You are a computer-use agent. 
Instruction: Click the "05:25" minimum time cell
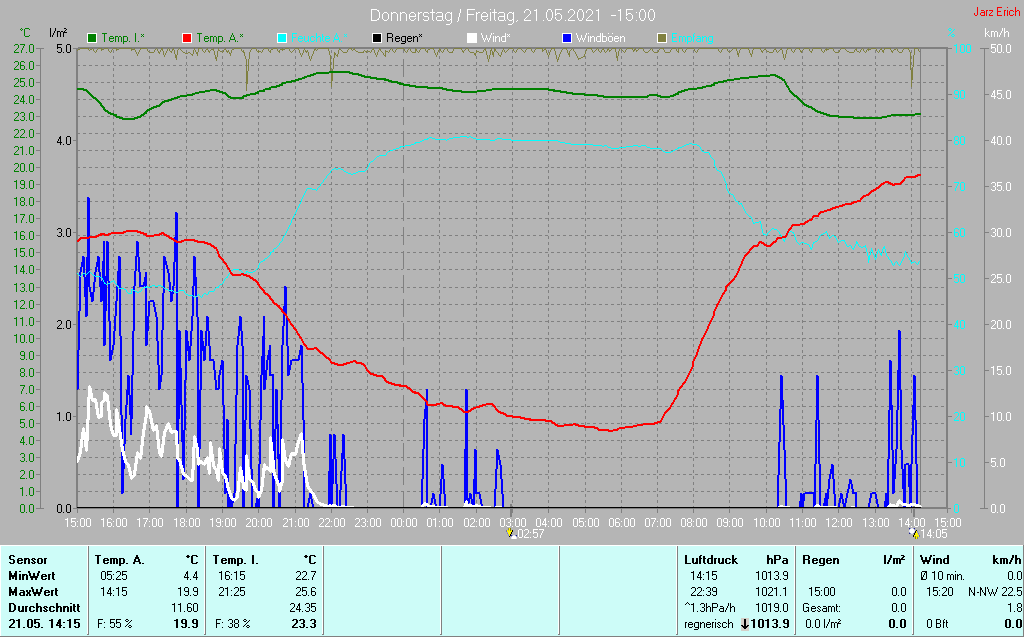[x=114, y=576]
